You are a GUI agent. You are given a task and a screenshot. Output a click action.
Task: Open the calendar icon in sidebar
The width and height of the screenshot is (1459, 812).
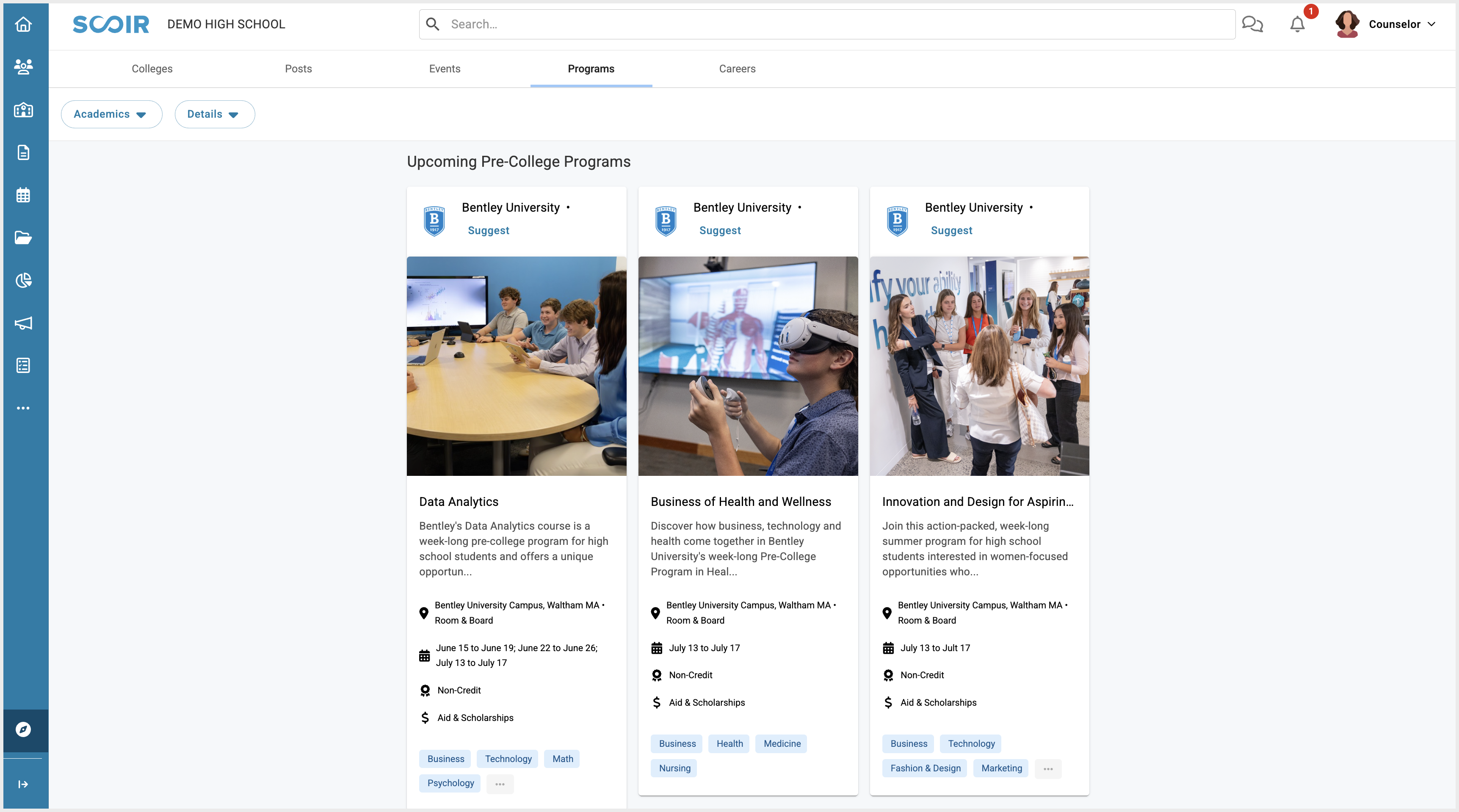(23, 195)
